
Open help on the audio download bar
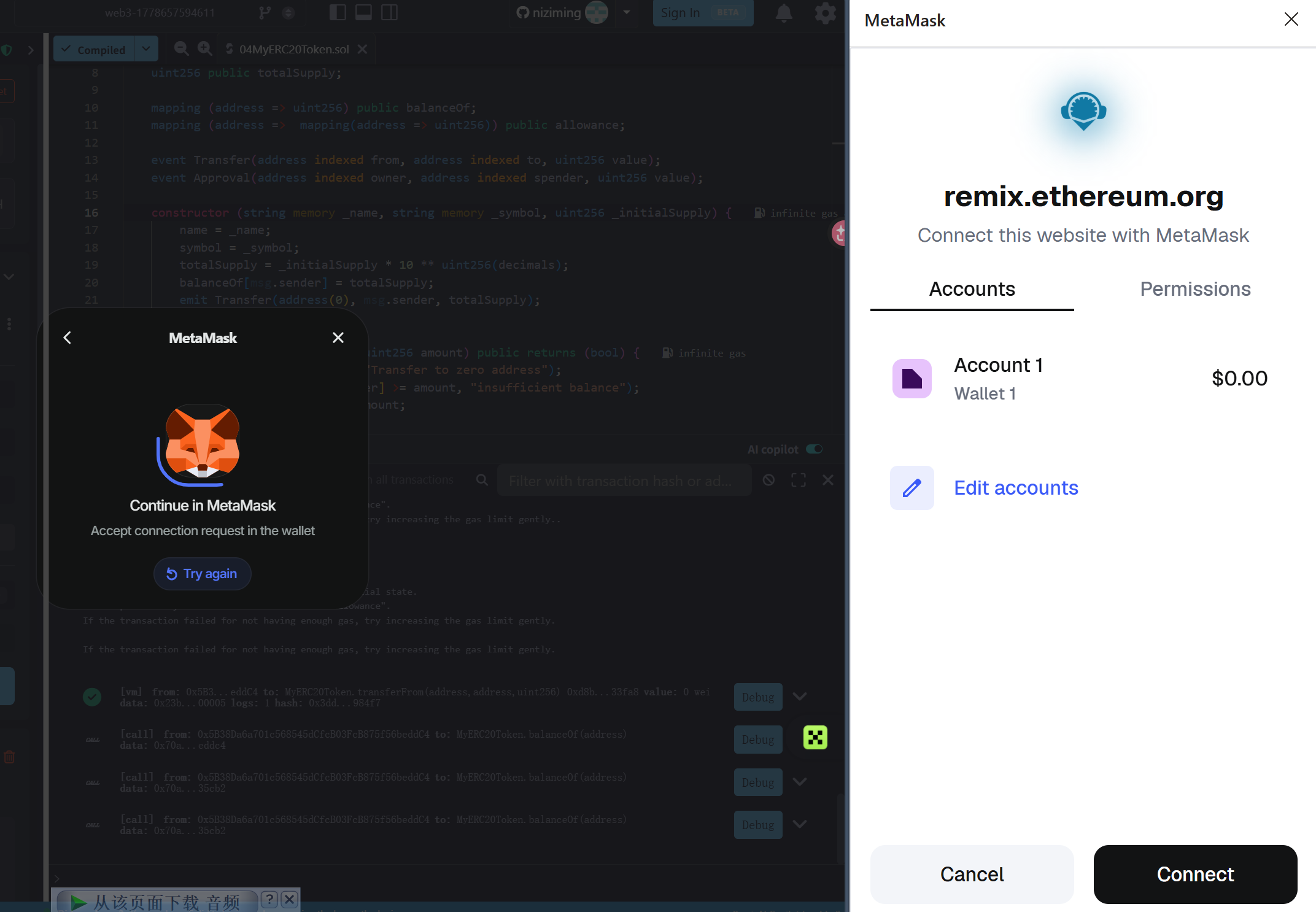pos(270,900)
